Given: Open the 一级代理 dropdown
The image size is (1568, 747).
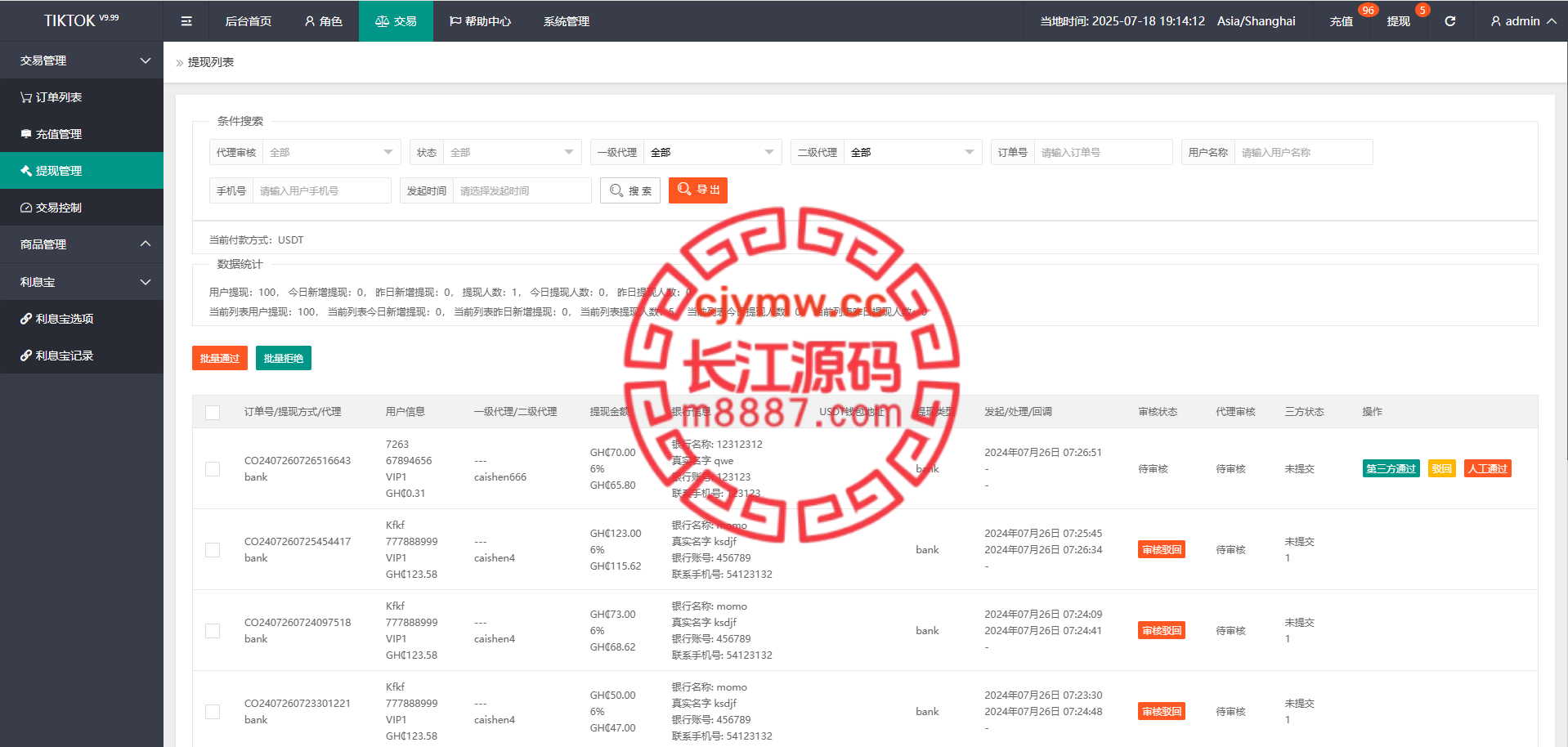Looking at the screenshot, I should (713, 152).
